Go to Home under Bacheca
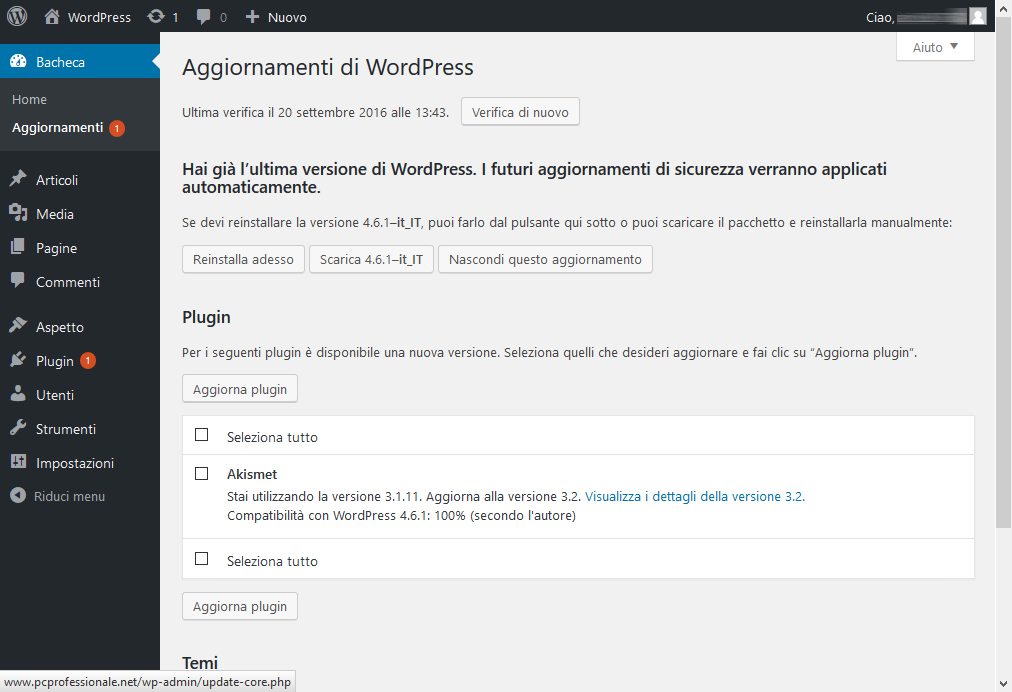 [29, 99]
